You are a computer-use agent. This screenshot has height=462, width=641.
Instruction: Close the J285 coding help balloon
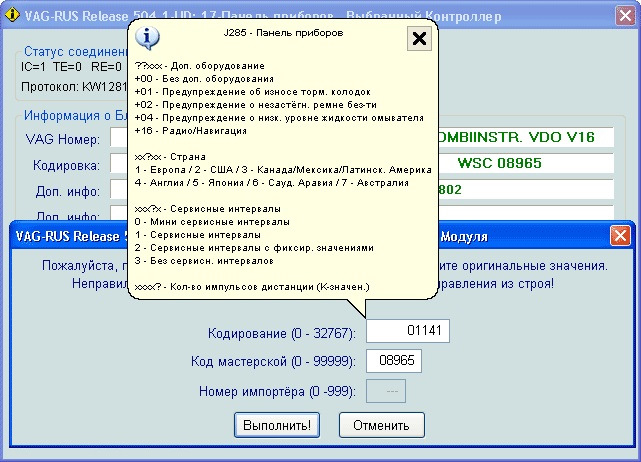click(420, 39)
